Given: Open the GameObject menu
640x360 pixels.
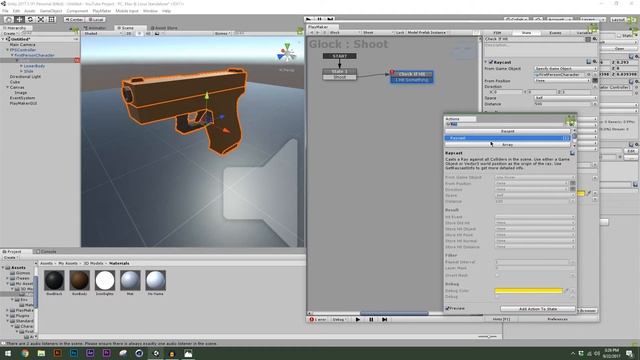Looking at the screenshot, I should (51, 11).
